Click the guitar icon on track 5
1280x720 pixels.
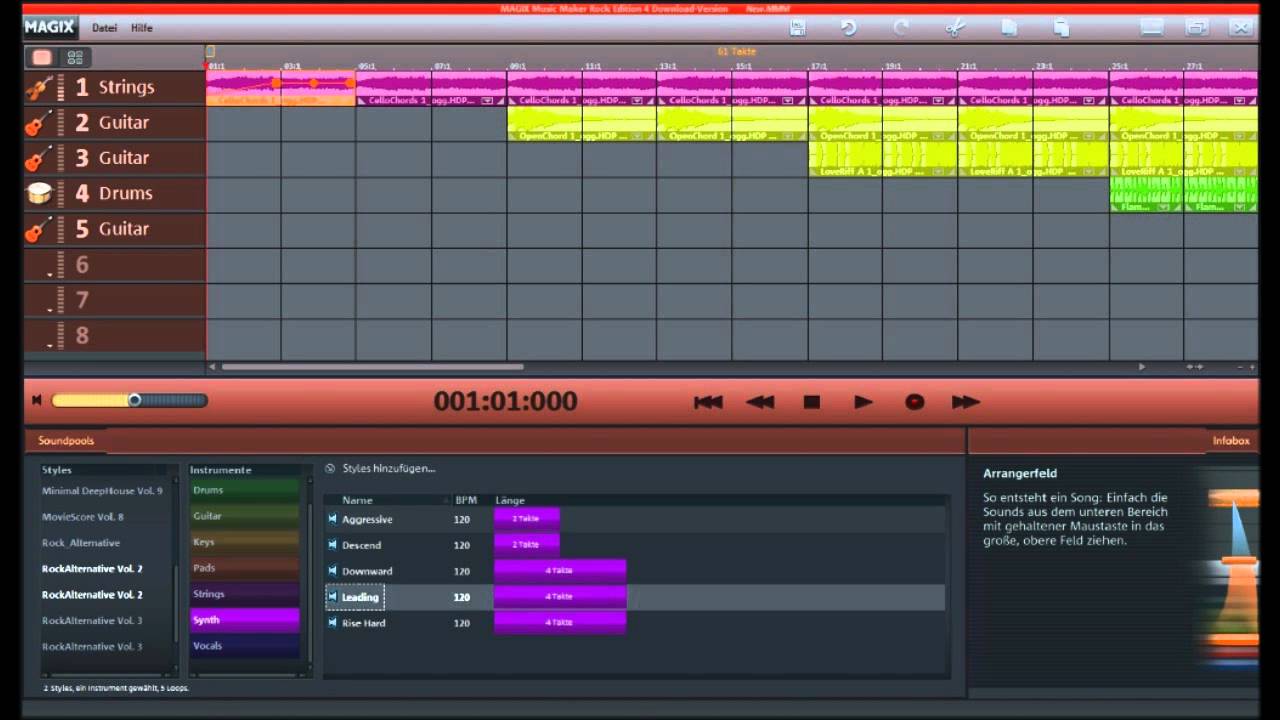coord(39,229)
